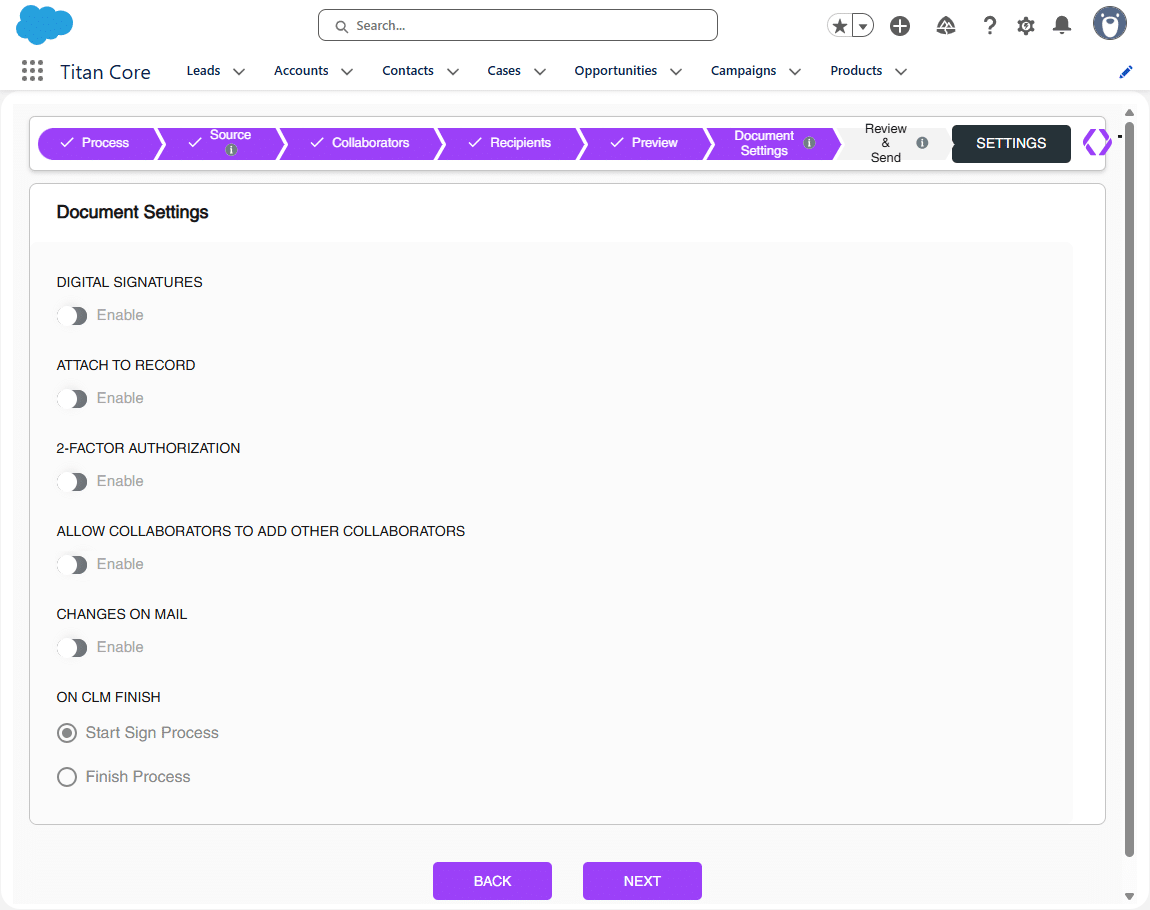
Task: Click the edit pencil icon
Action: point(1125,71)
